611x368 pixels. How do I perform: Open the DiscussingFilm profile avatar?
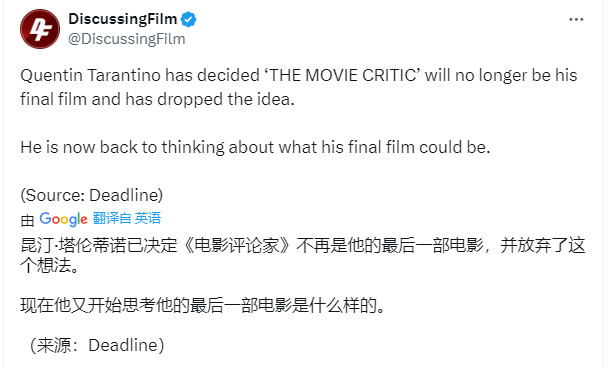(40, 29)
